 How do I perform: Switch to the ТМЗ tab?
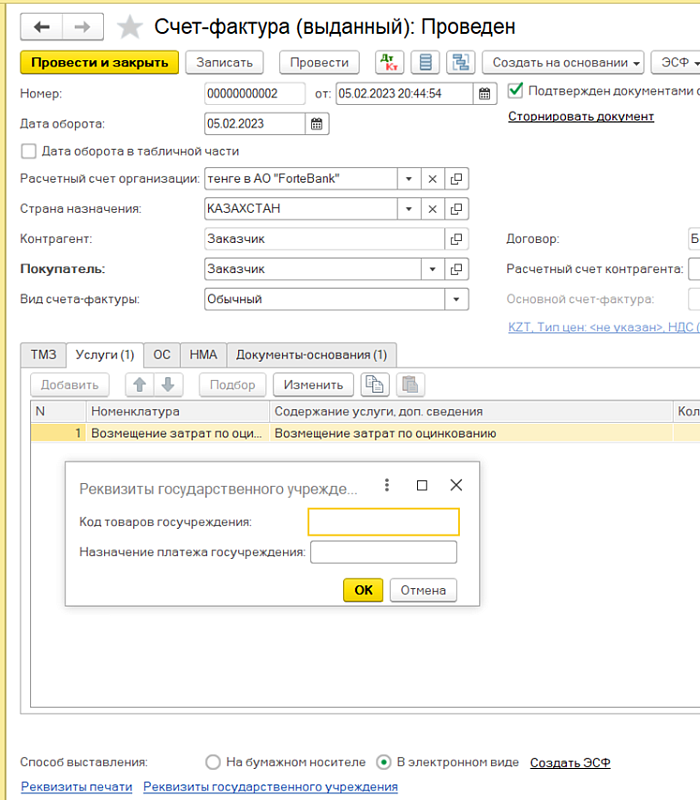pyautogui.click(x=43, y=355)
